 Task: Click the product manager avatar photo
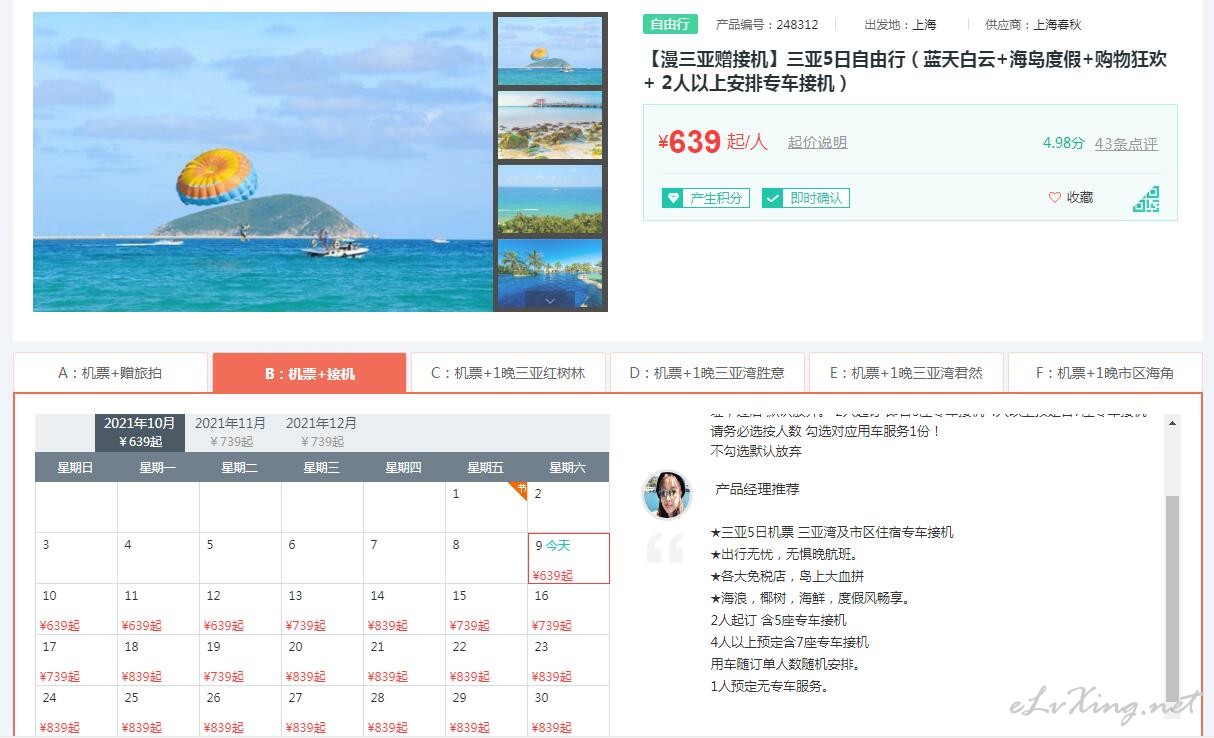667,495
